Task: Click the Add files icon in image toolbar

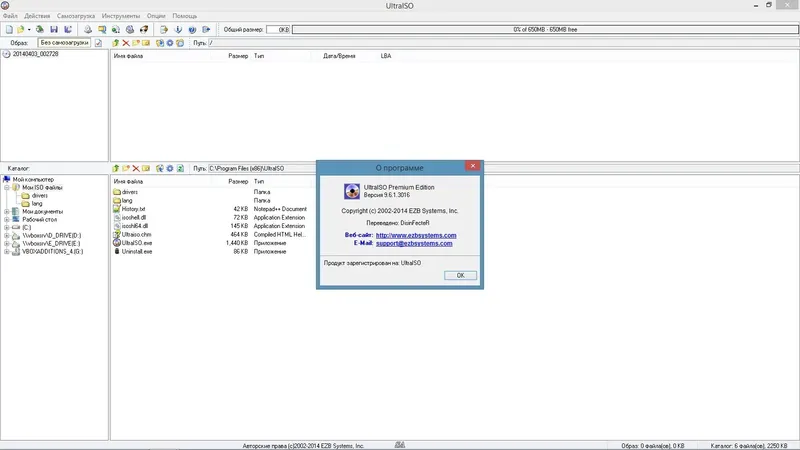Action: [160, 43]
